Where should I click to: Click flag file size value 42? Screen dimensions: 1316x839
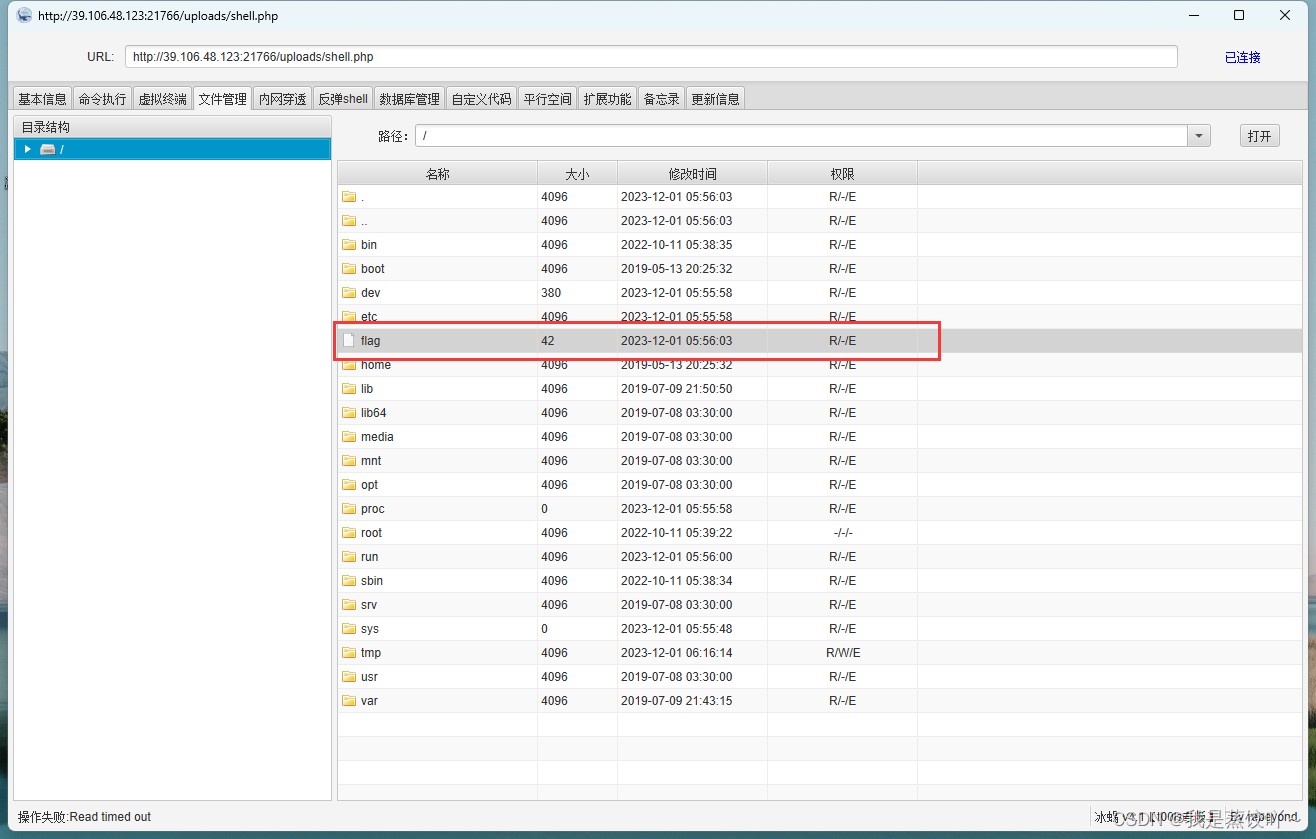click(548, 341)
